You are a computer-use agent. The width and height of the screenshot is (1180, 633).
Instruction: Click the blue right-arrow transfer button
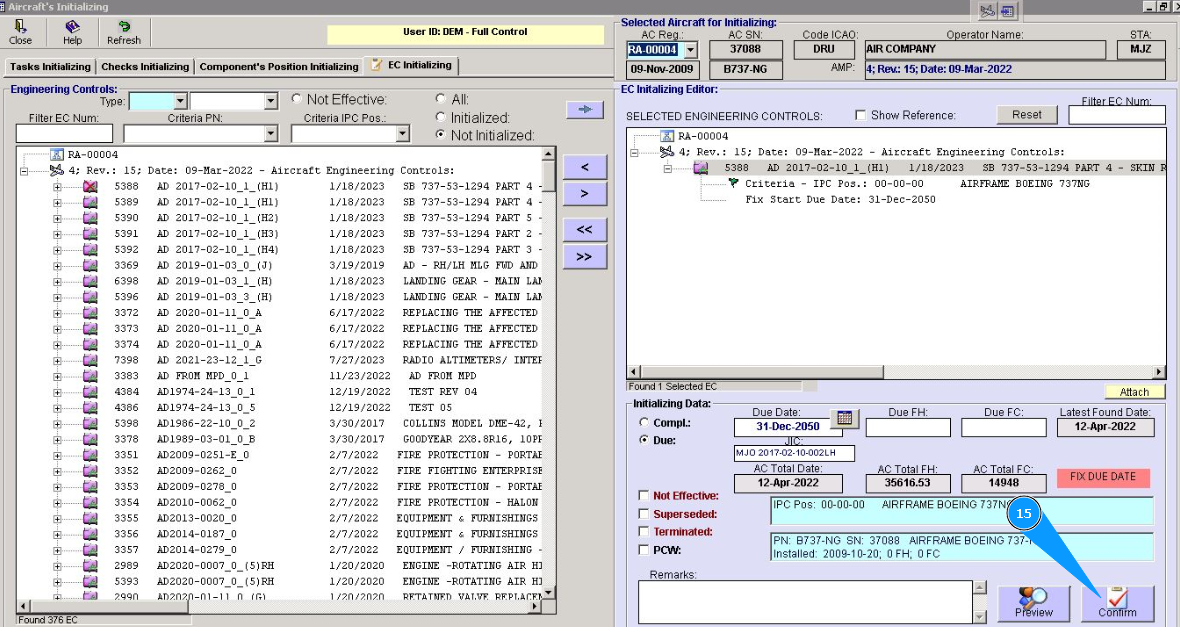584,109
